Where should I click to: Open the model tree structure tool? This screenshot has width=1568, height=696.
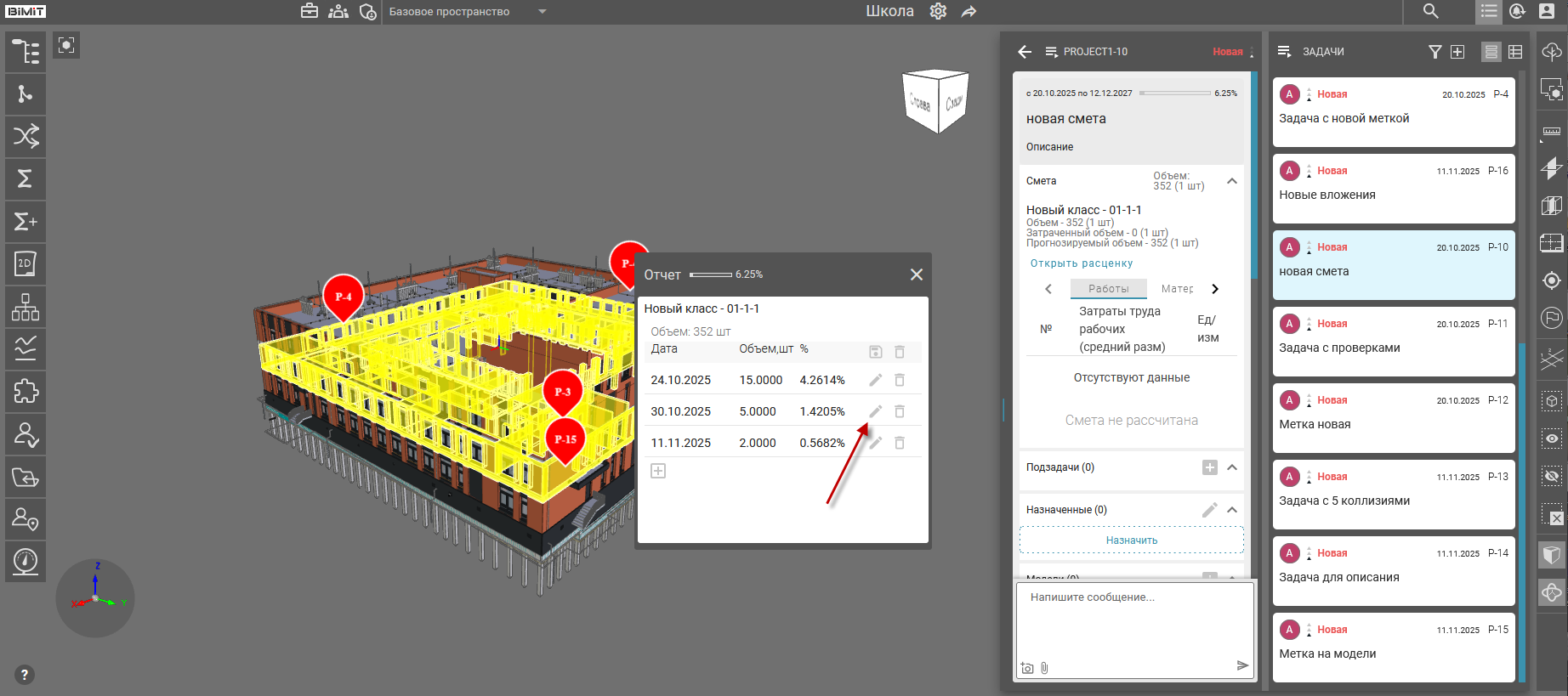26,52
